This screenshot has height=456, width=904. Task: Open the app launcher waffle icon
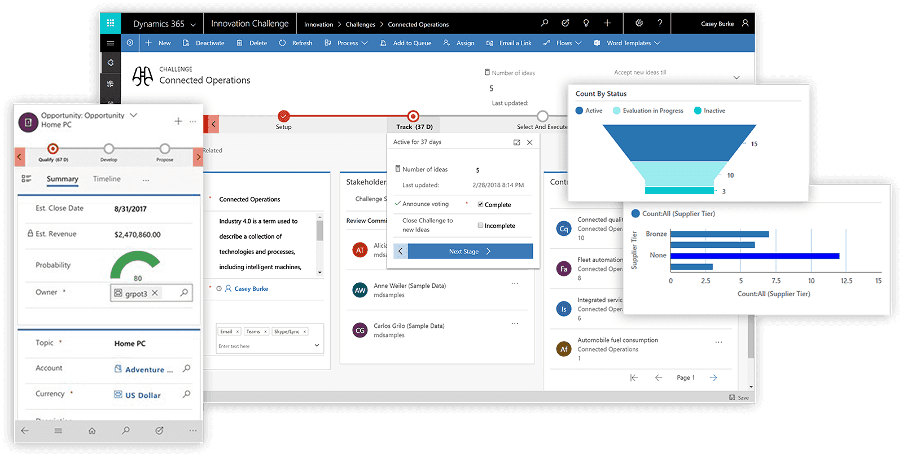click(113, 22)
